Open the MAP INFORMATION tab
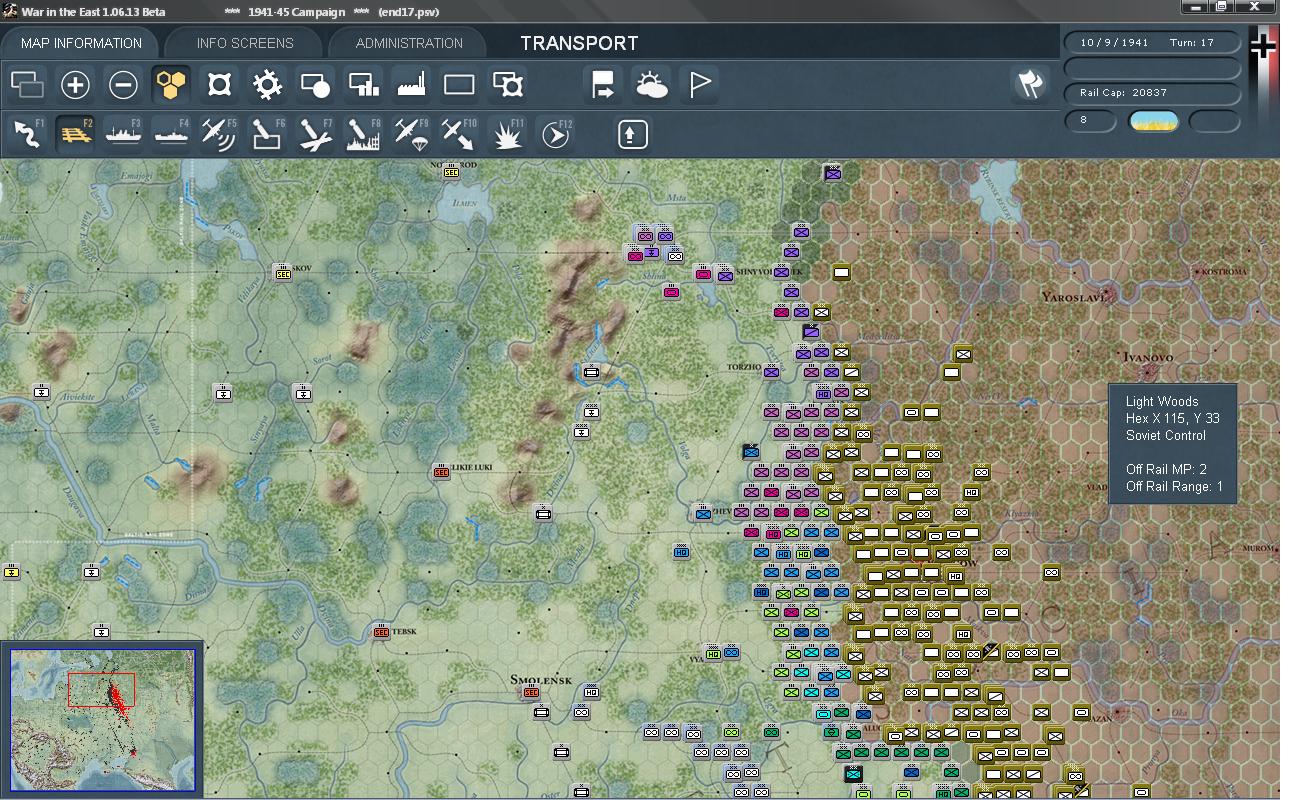Image resolution: width=1289 pixels, height=807 pixels. [x=80, y=43]
